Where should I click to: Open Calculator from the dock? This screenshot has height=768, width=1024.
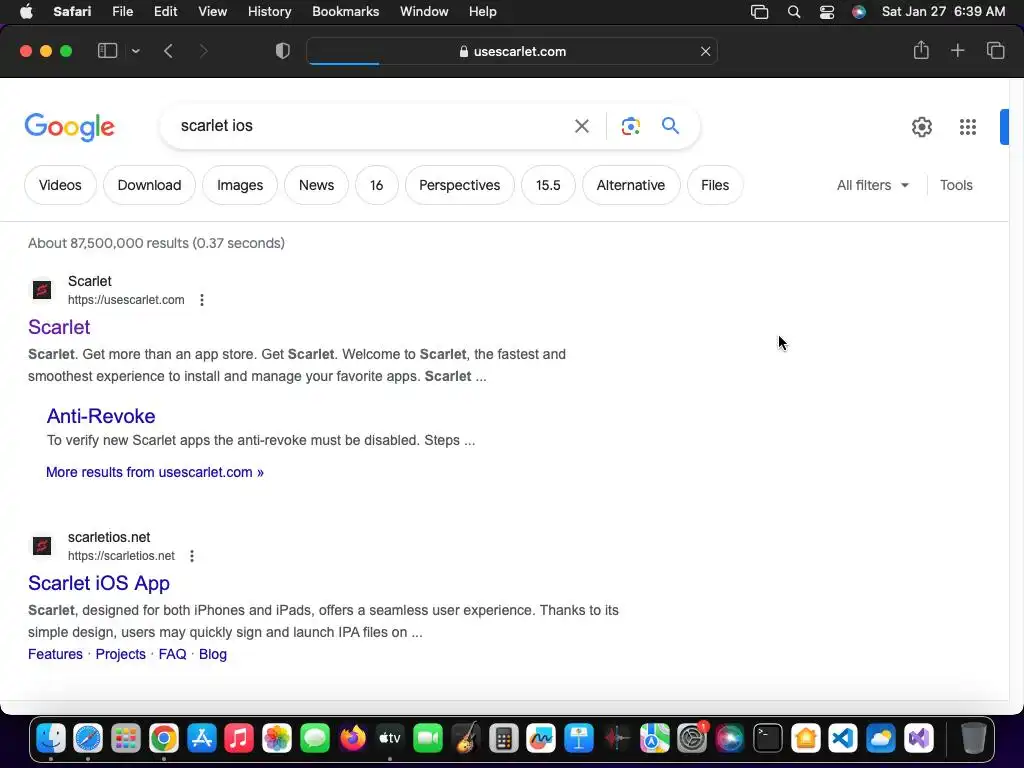pos(504,739)
